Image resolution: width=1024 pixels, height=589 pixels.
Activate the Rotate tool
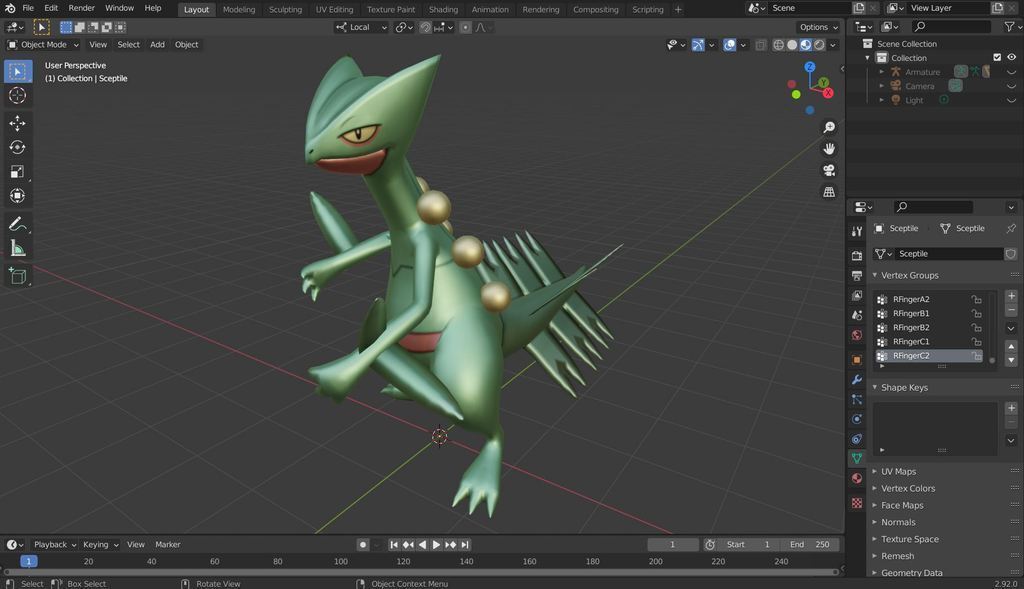click(17, 148)
